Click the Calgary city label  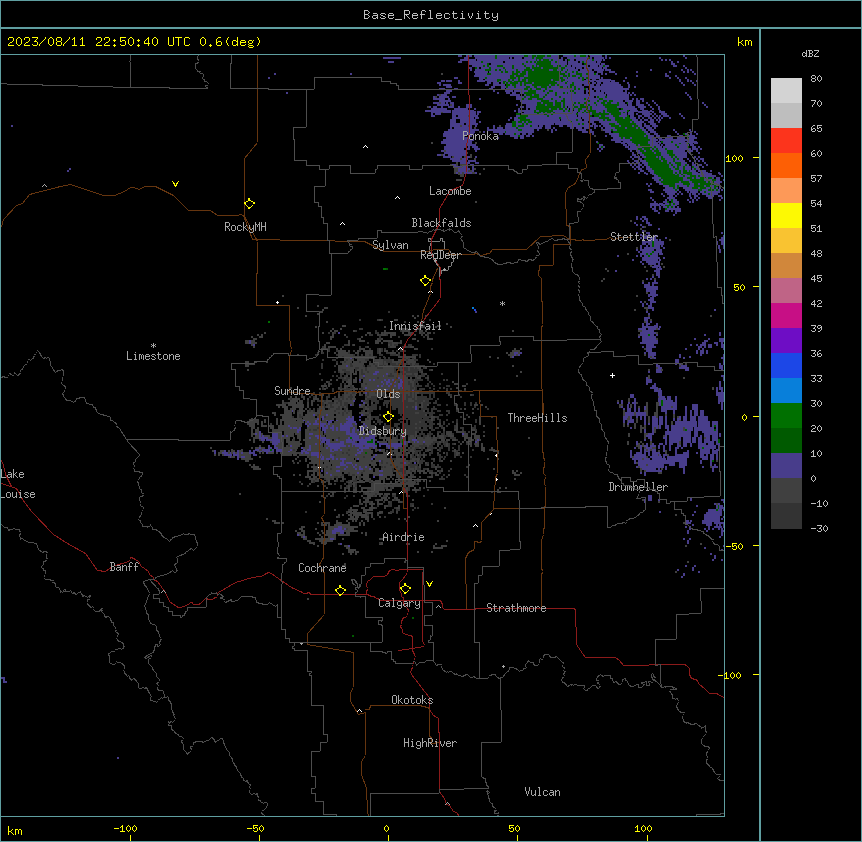[x=399, y=603]
